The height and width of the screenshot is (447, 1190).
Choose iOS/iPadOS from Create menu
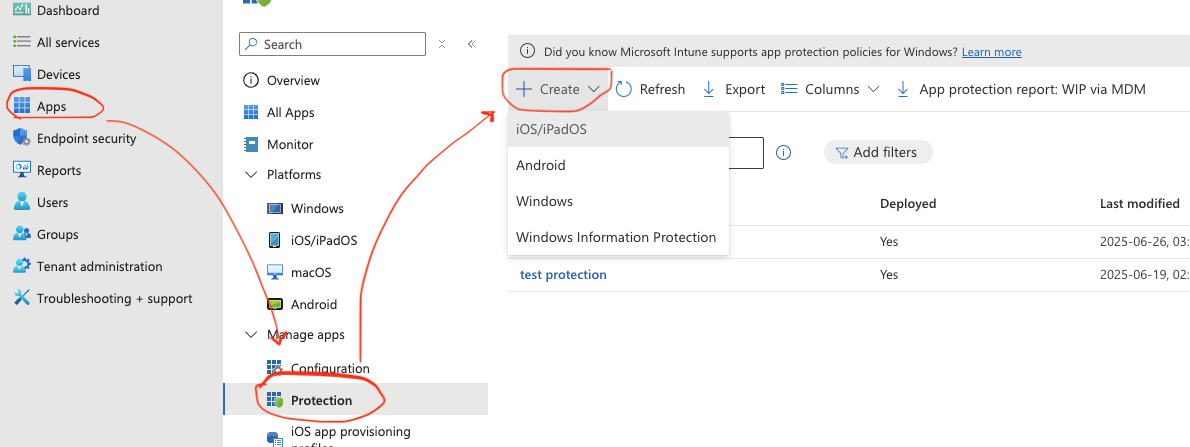click(x=619, y=129)
